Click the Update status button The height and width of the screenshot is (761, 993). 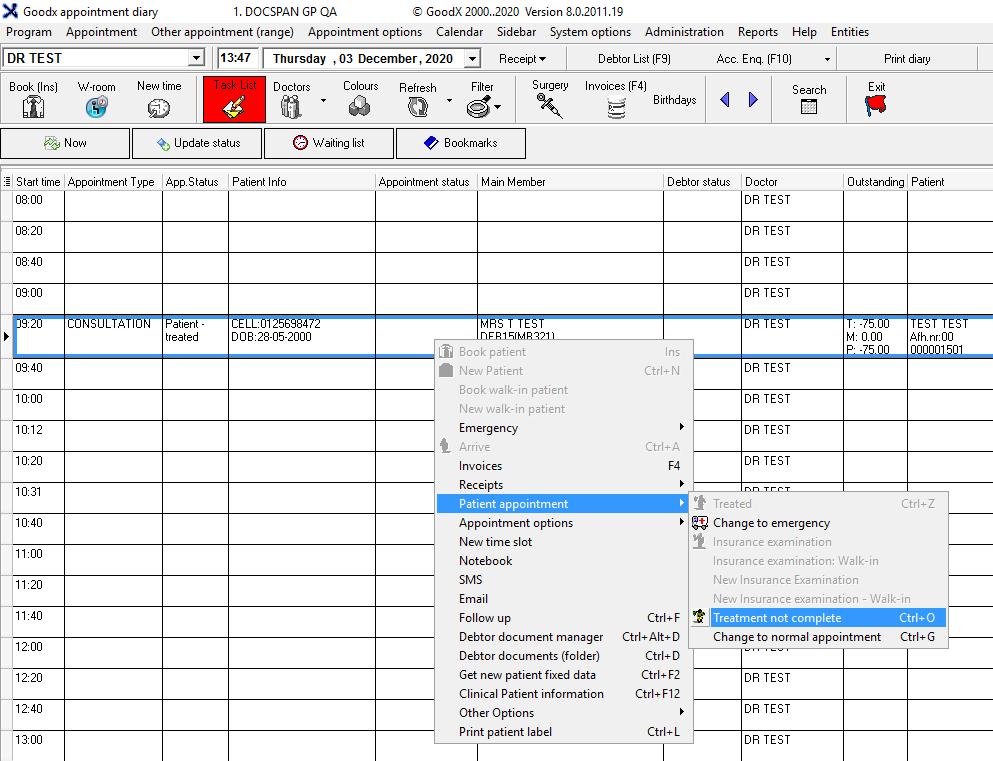click(x=197, y=143)
